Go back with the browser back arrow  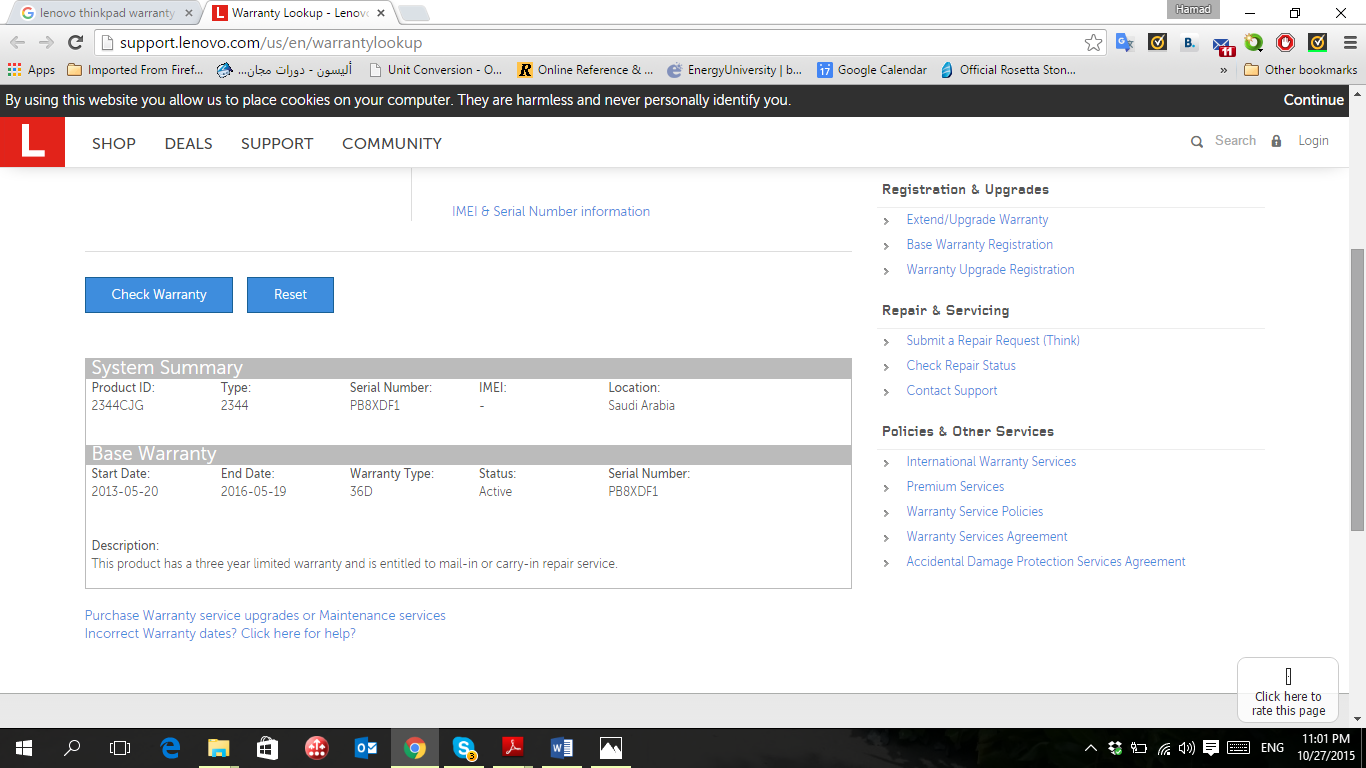[x=18, y=43]
